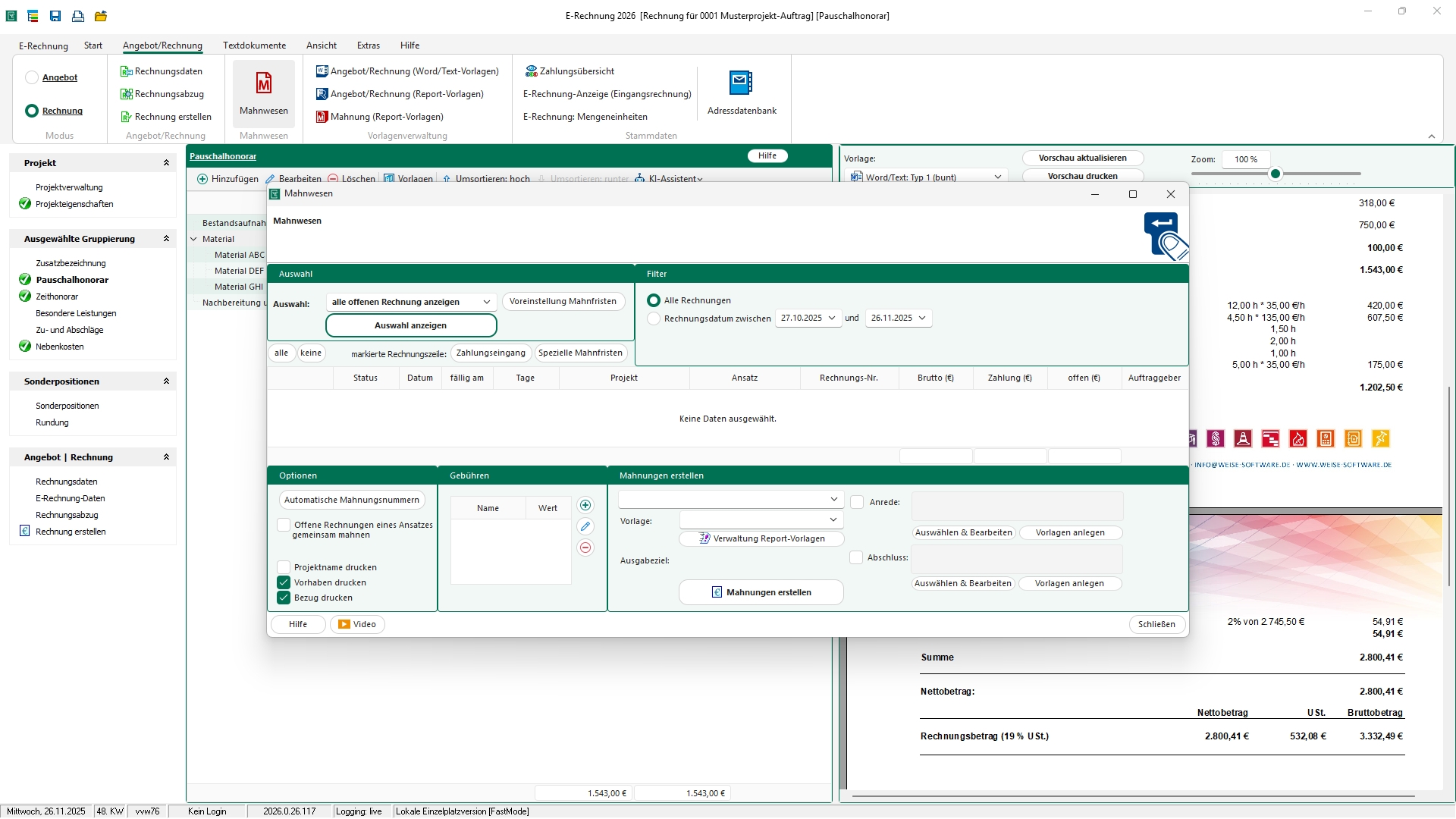Select Rechnungsdatum zwischen radio button

pos(654,319)
